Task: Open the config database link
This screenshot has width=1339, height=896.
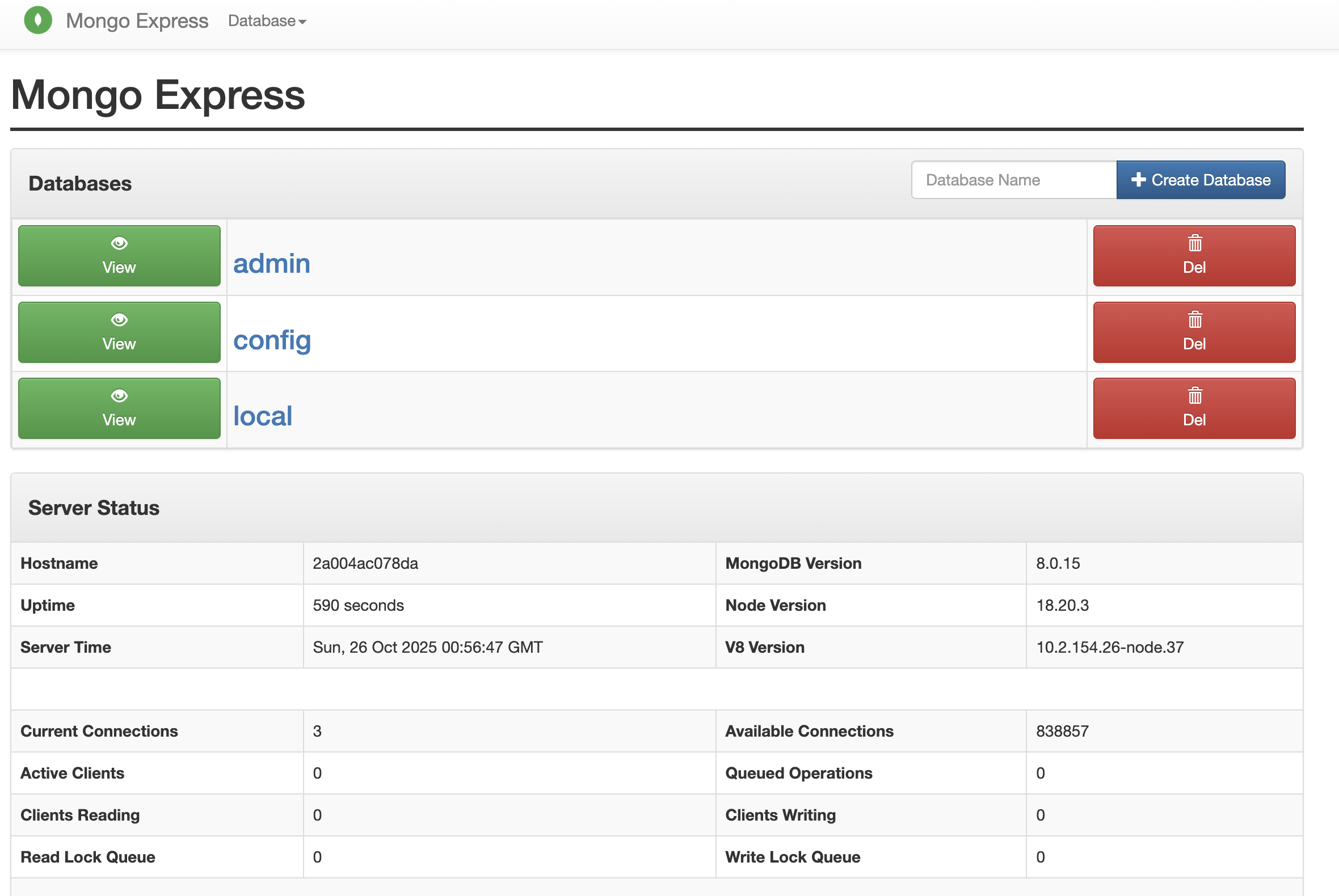Action: (x=272, y=340)
